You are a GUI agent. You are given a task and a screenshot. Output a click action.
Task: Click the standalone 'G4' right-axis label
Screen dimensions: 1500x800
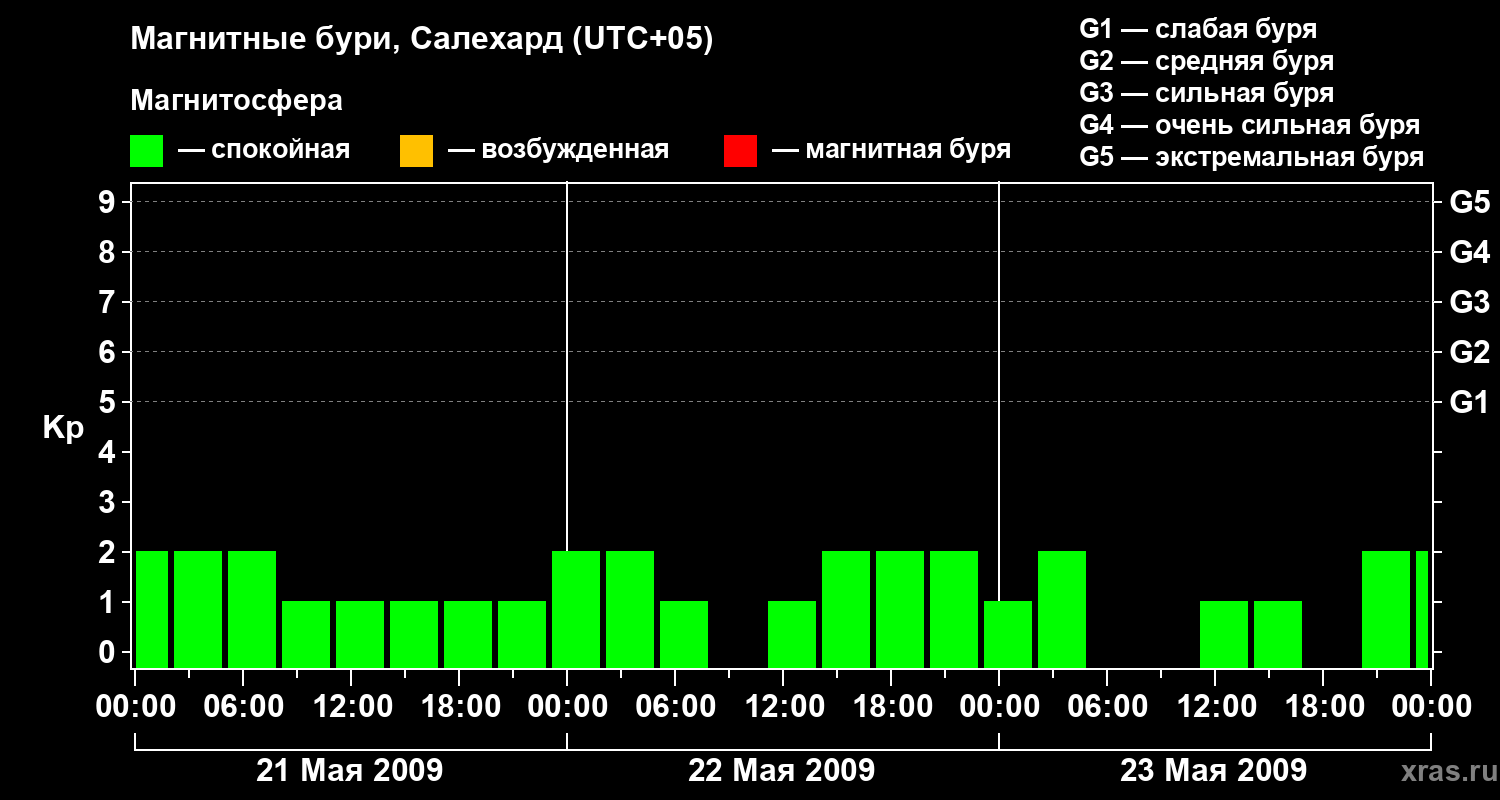click(x=1469, y=252)
